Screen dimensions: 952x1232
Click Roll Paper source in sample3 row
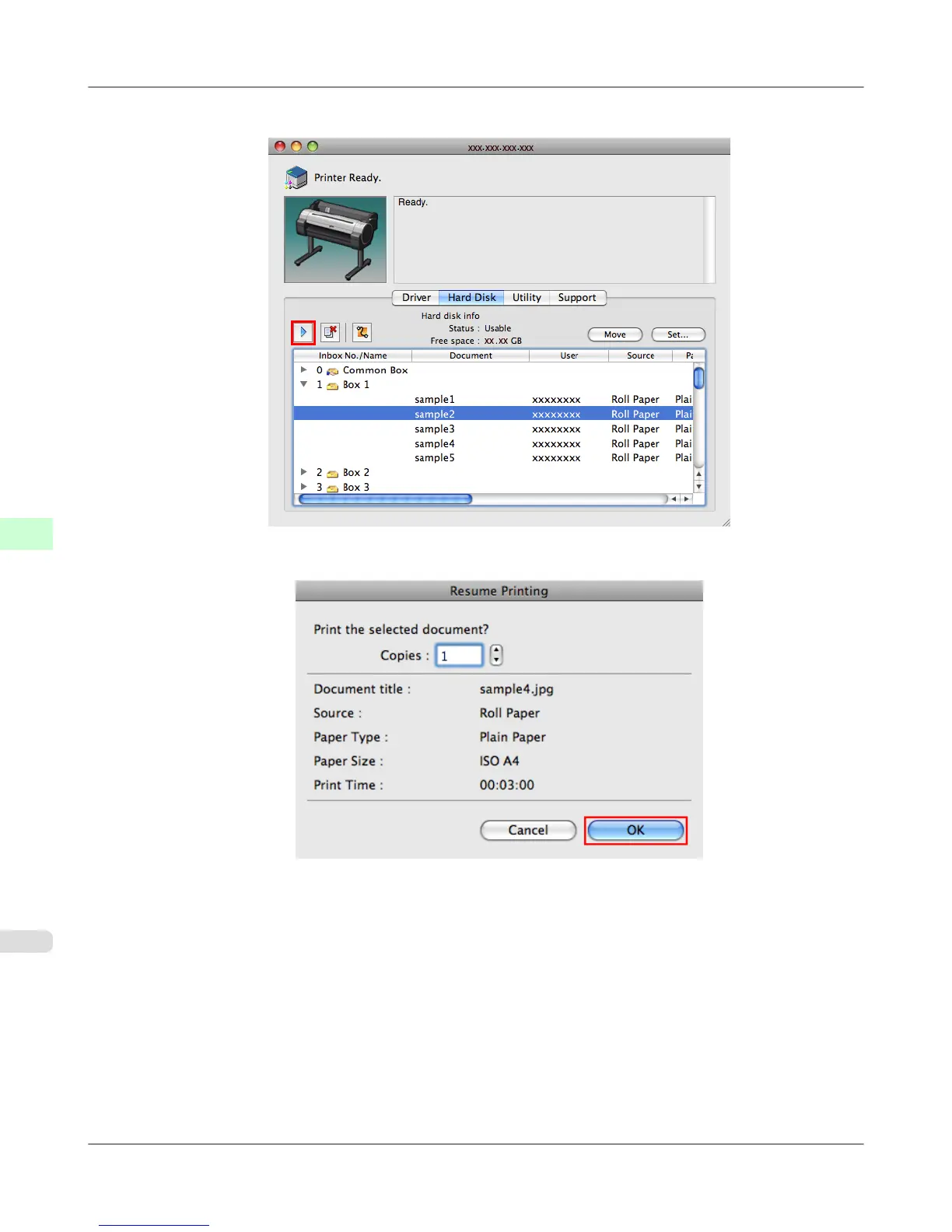635,429
